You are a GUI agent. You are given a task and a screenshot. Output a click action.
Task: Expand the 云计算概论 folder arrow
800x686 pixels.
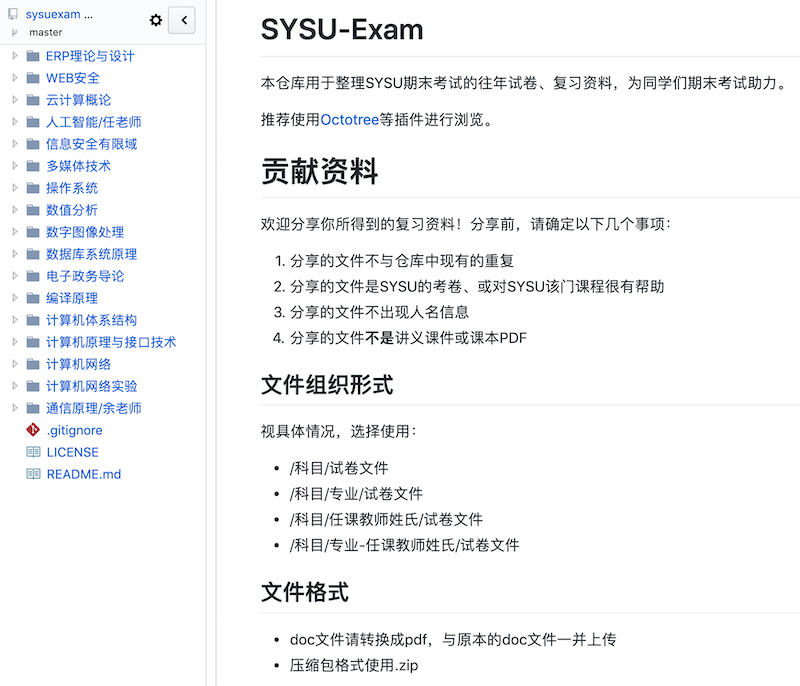point(15,100)
